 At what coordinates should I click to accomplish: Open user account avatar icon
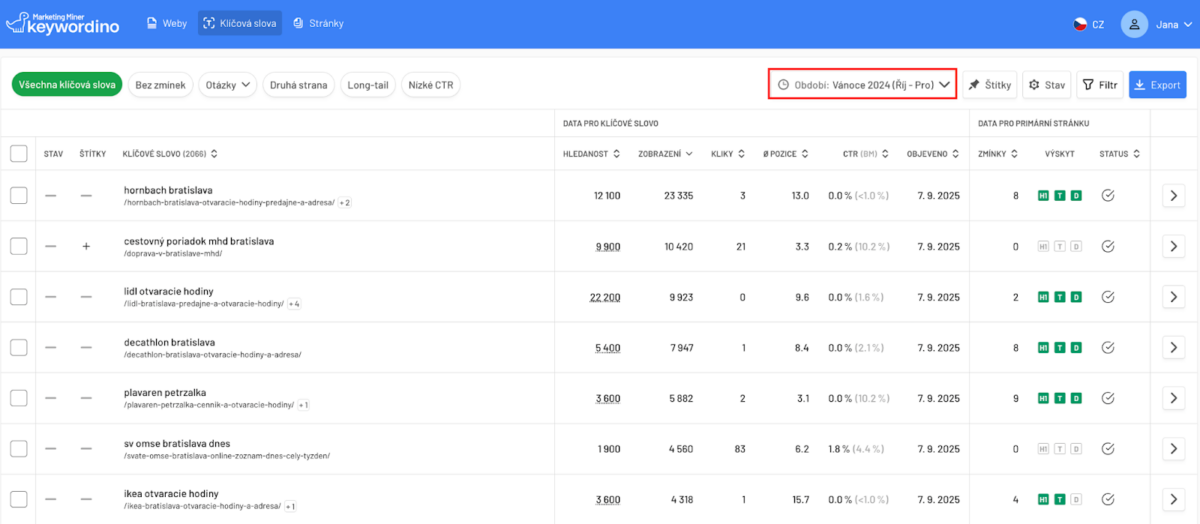pyautogui.click(x=1134, y=24)
